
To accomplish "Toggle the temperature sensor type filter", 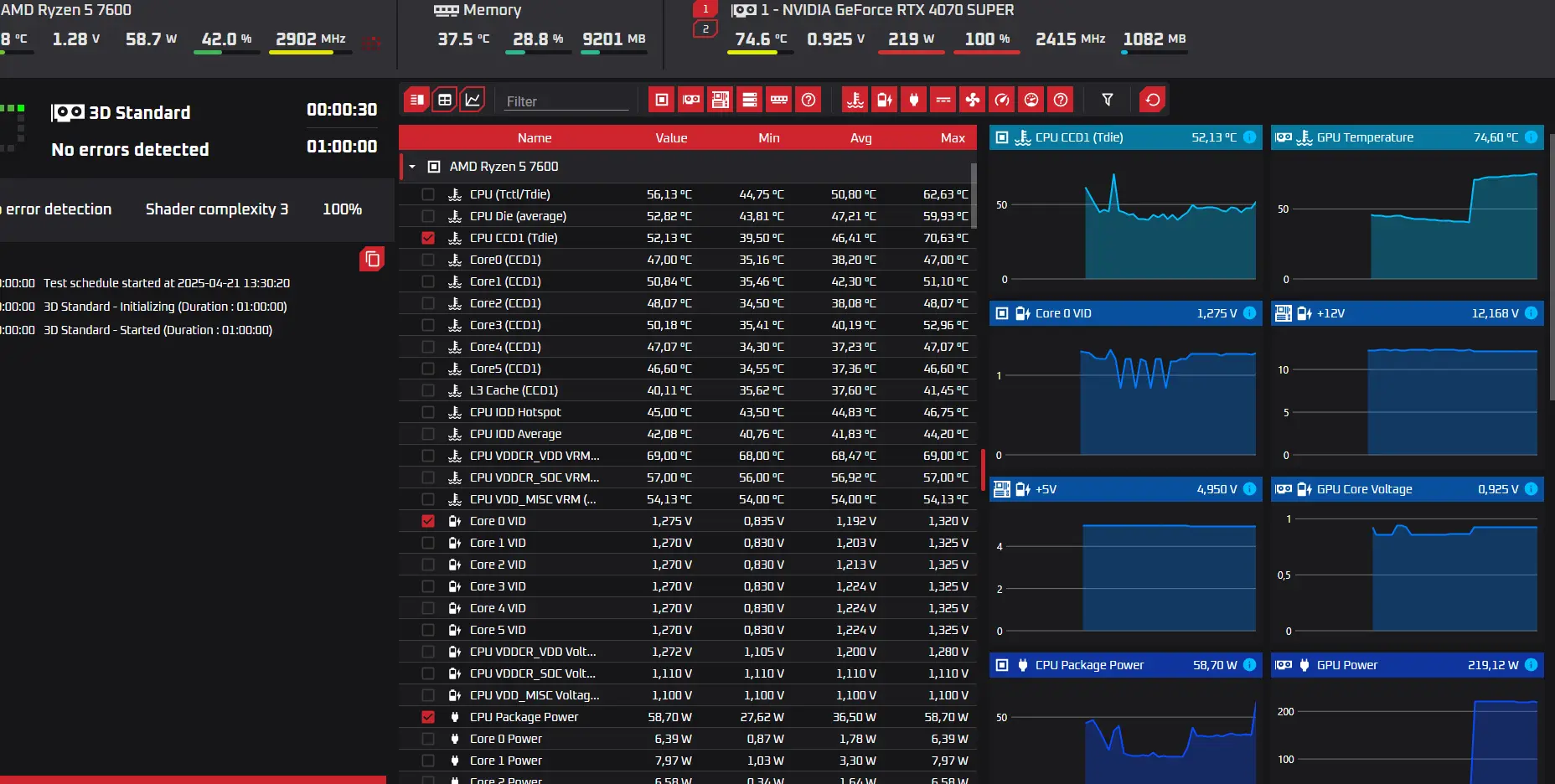I will click(x=855, y=100).
